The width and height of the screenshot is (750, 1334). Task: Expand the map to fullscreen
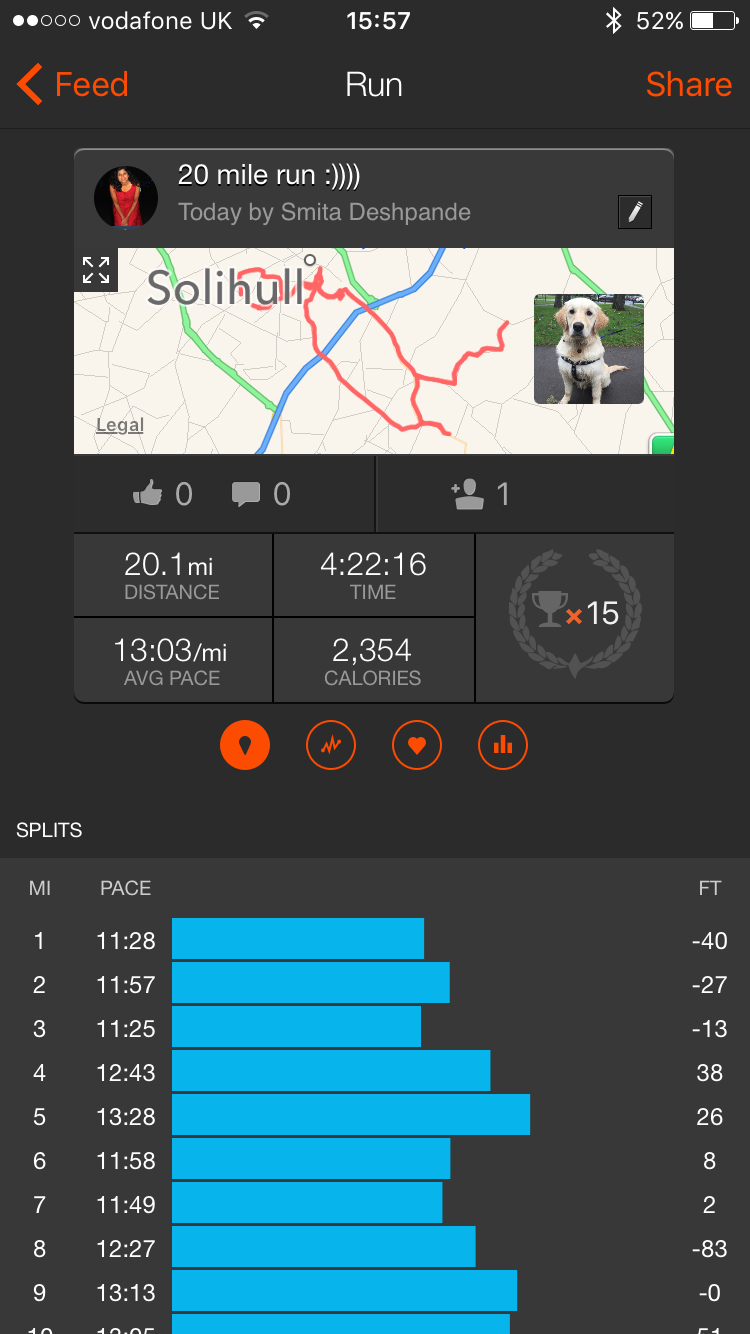[x=96, y=269]
